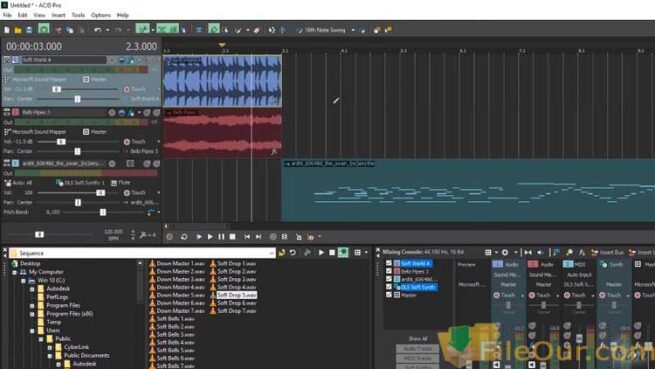Toggle Bells Pipes 3 checkbox in Mixing Console

(x=389, y=271)
